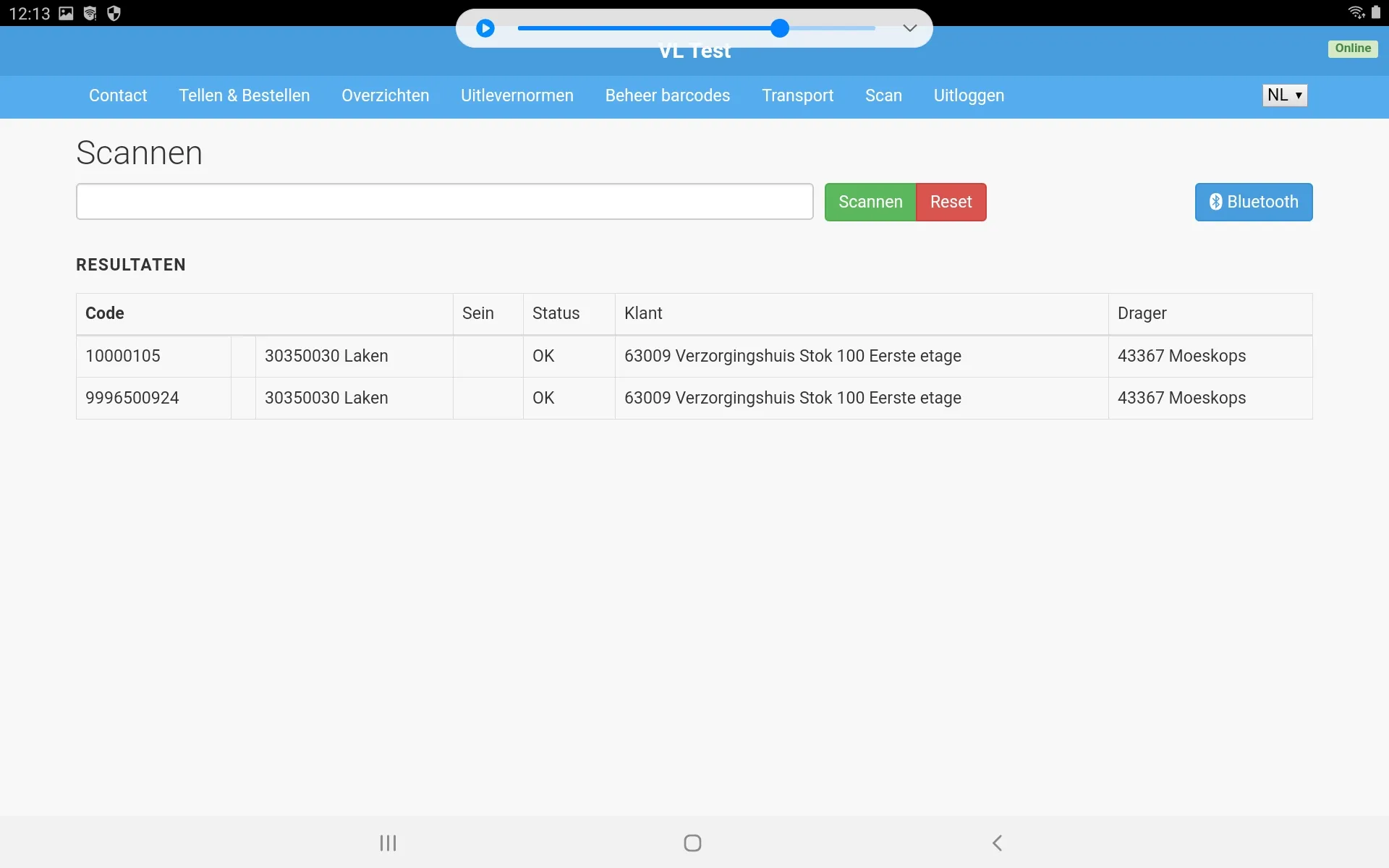Image resolution: width=1389 pixels, height=868 pixels.
Task: Open the Transport section
Action: 797,95
